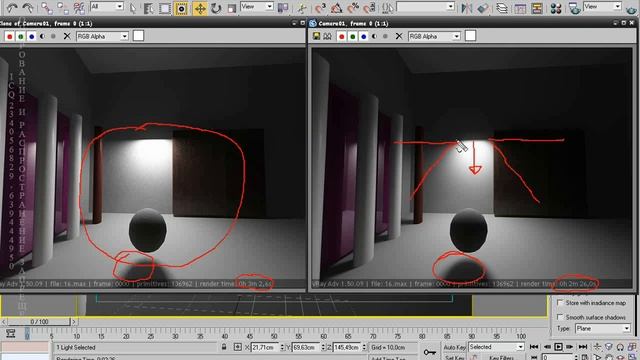Click the Align tool icon

click(x=482, y=8)
